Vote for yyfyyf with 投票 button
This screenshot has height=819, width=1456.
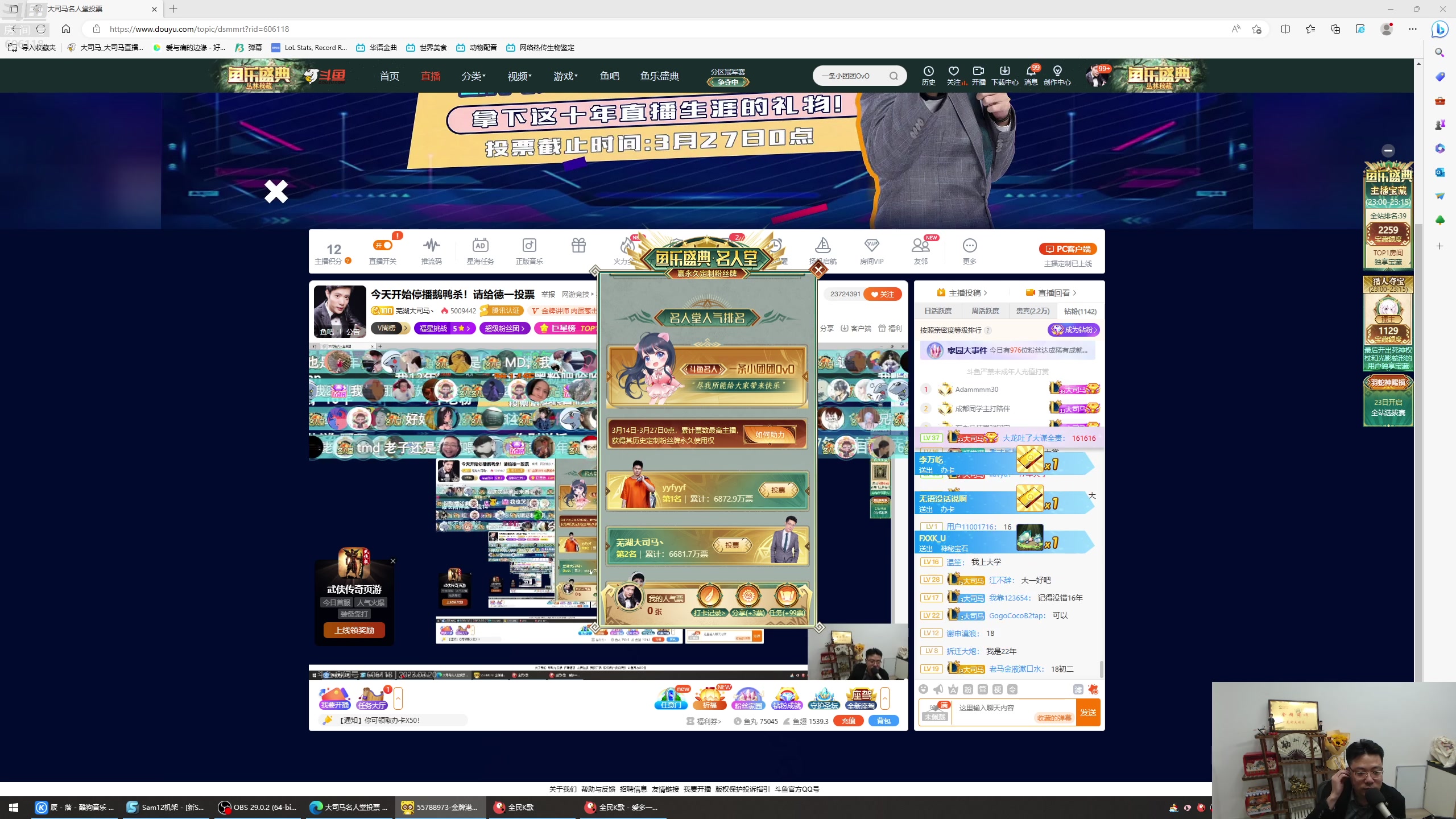coord(778,490)
